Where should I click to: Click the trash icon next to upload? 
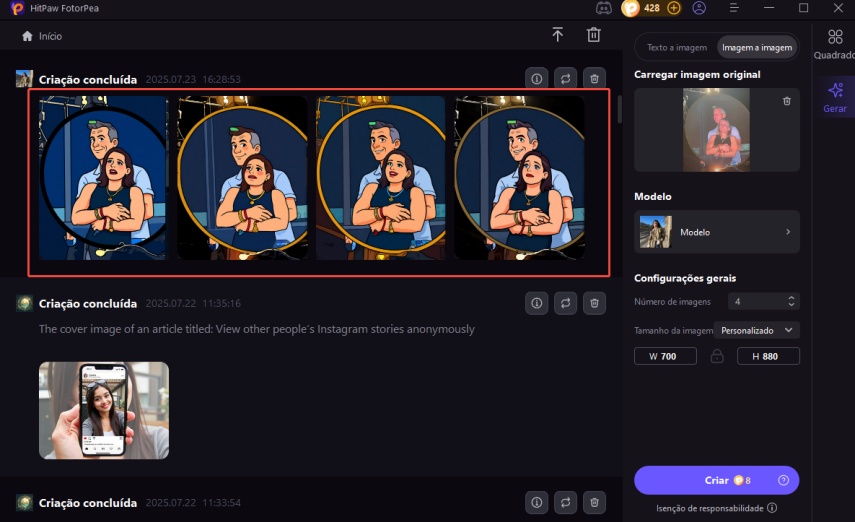(593, 35)
